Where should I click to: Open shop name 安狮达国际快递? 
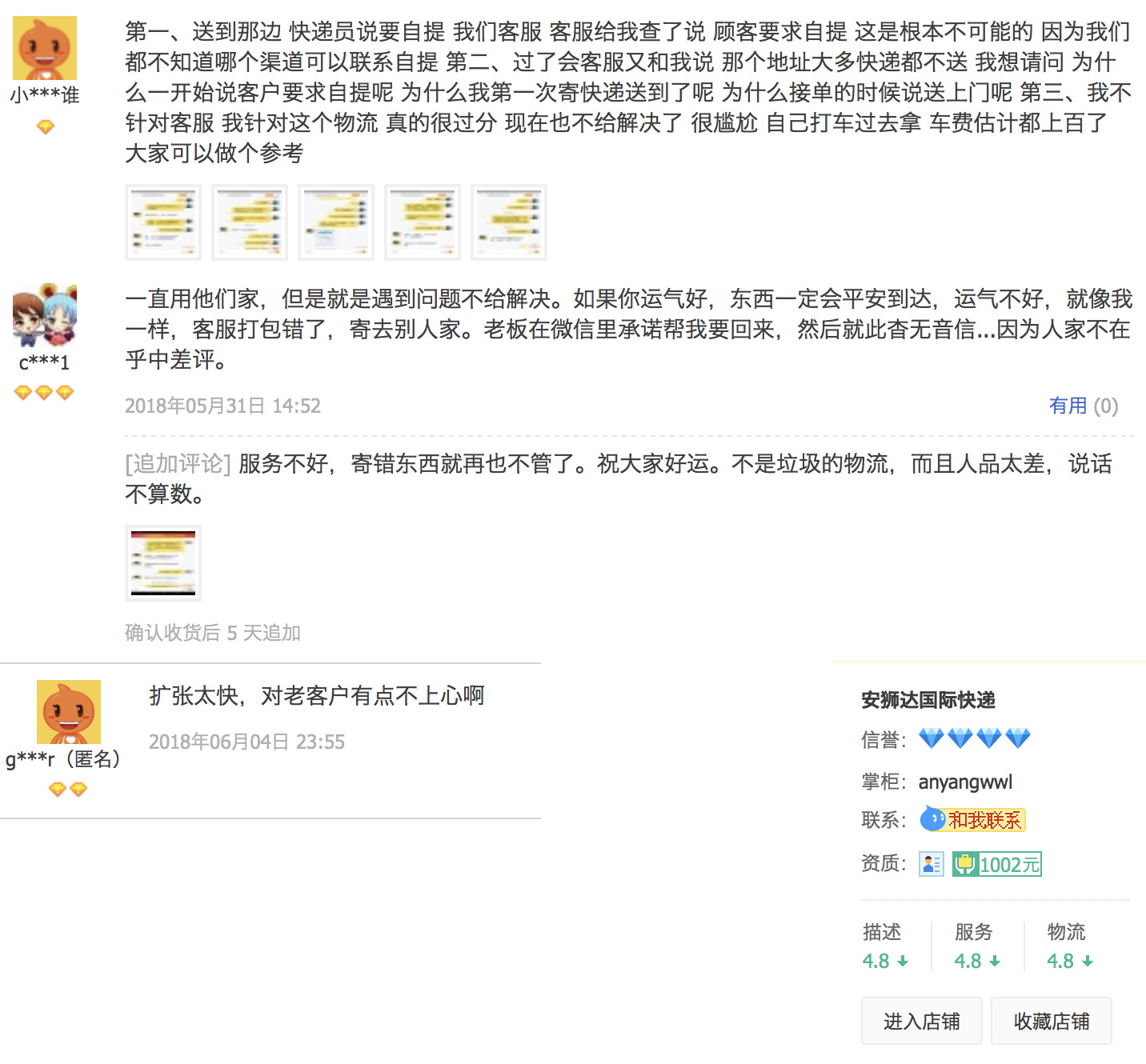tap(928, 700)
